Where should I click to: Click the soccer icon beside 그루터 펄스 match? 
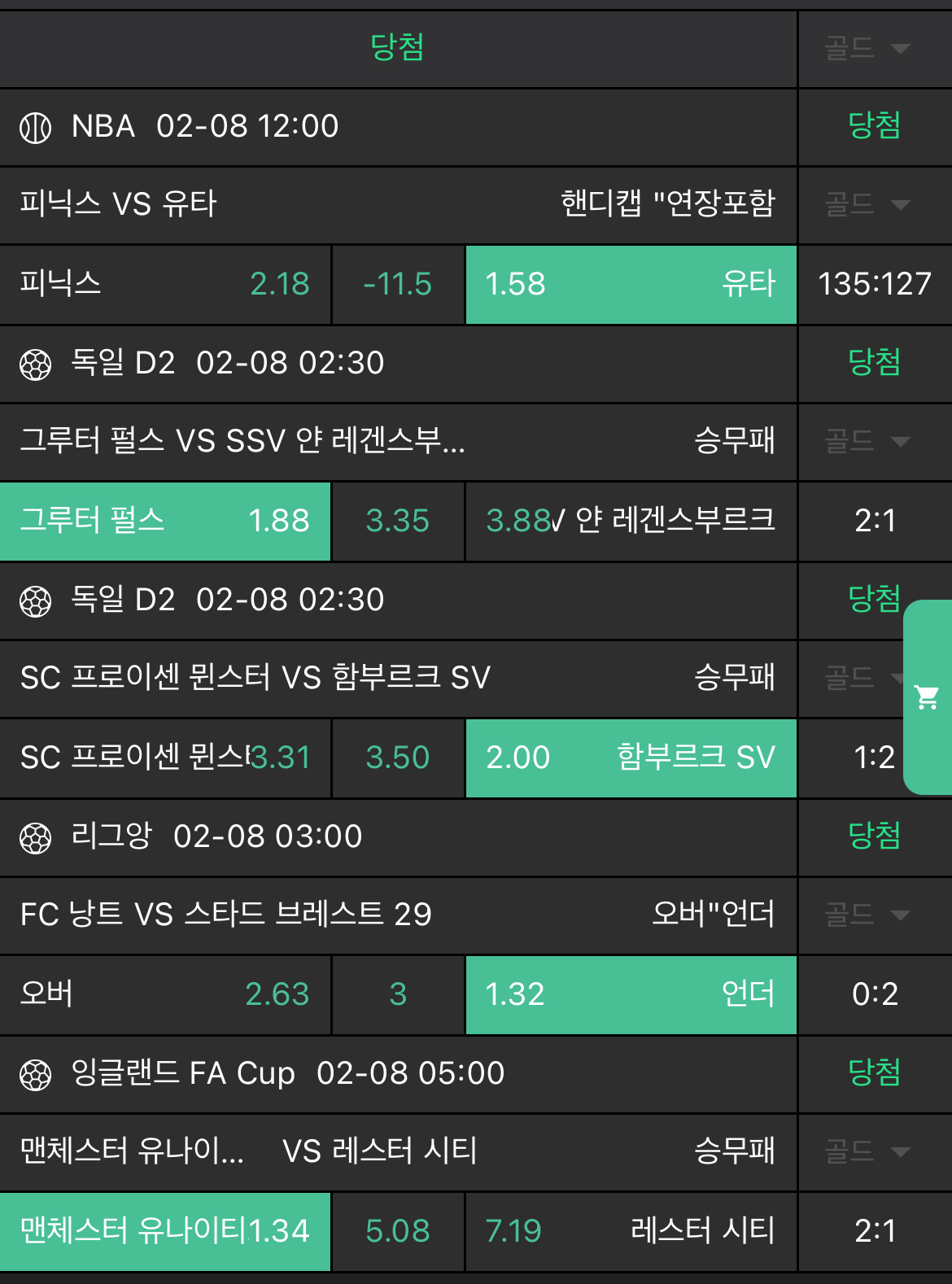coord(35,365)
